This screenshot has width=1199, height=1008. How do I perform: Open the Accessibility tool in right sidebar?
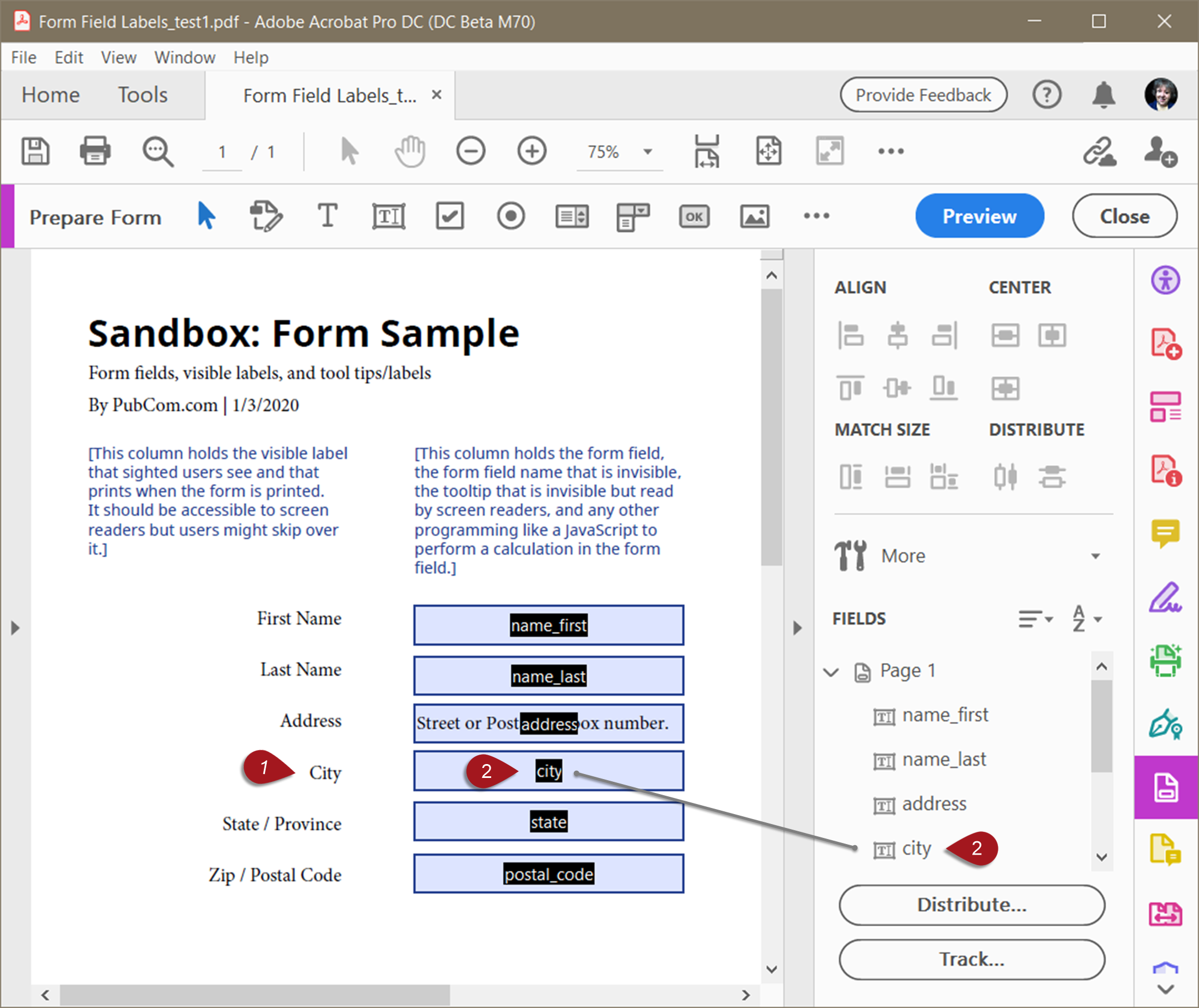(x=1165, y=280)
